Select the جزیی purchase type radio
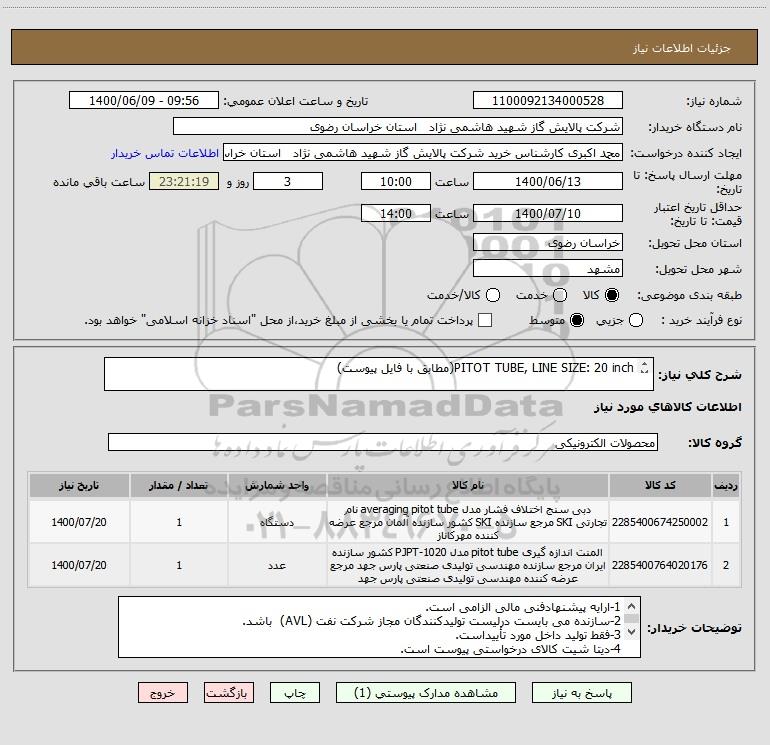The image size is (770, 745). 636,320
